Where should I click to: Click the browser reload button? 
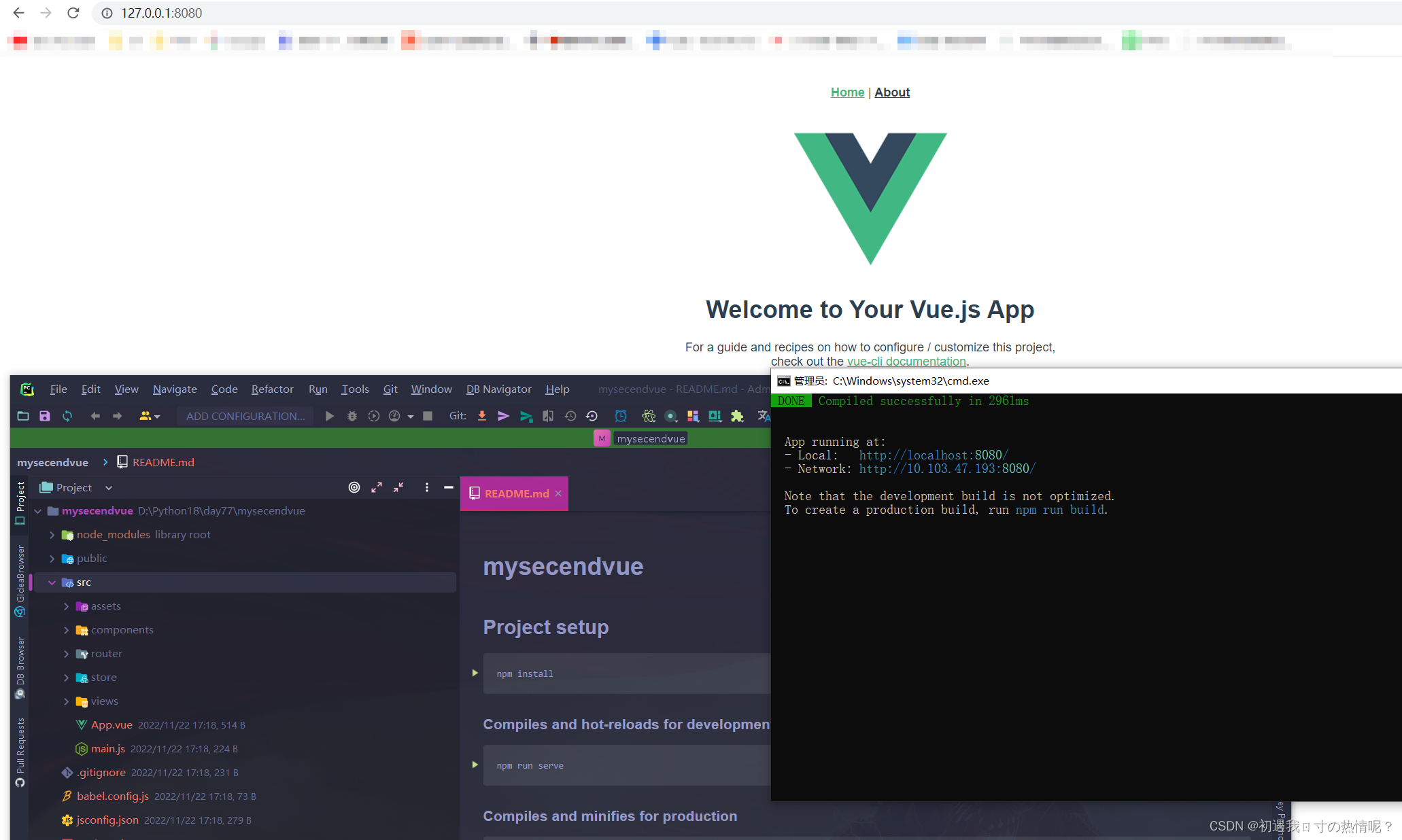pyautogui.click(x=73, y=13)
